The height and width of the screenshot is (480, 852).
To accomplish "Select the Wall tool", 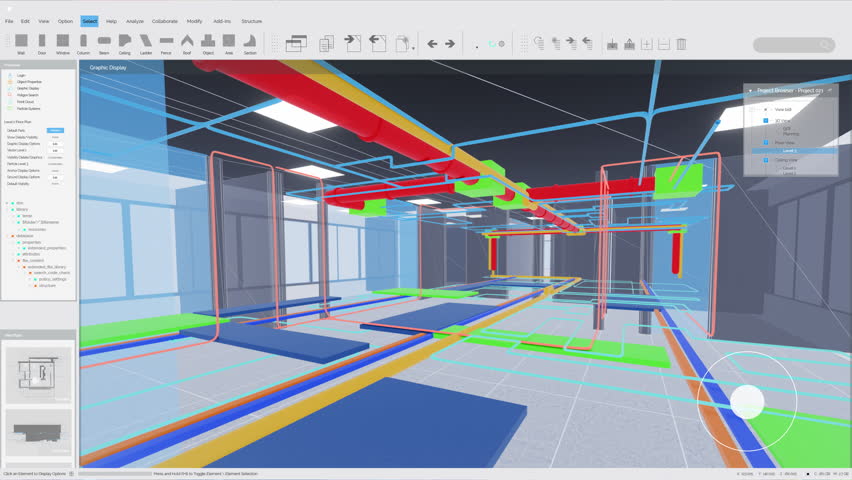I will click(21, 42).
